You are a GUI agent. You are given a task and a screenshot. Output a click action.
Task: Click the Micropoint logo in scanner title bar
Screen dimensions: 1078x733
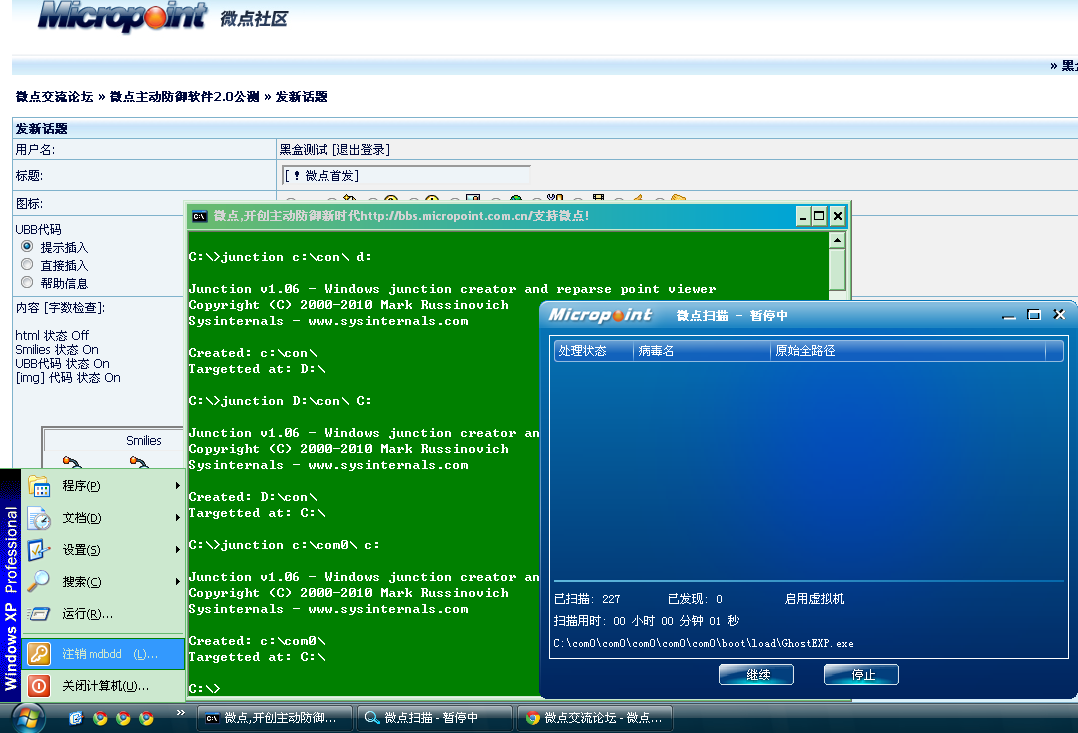[600, 315]
